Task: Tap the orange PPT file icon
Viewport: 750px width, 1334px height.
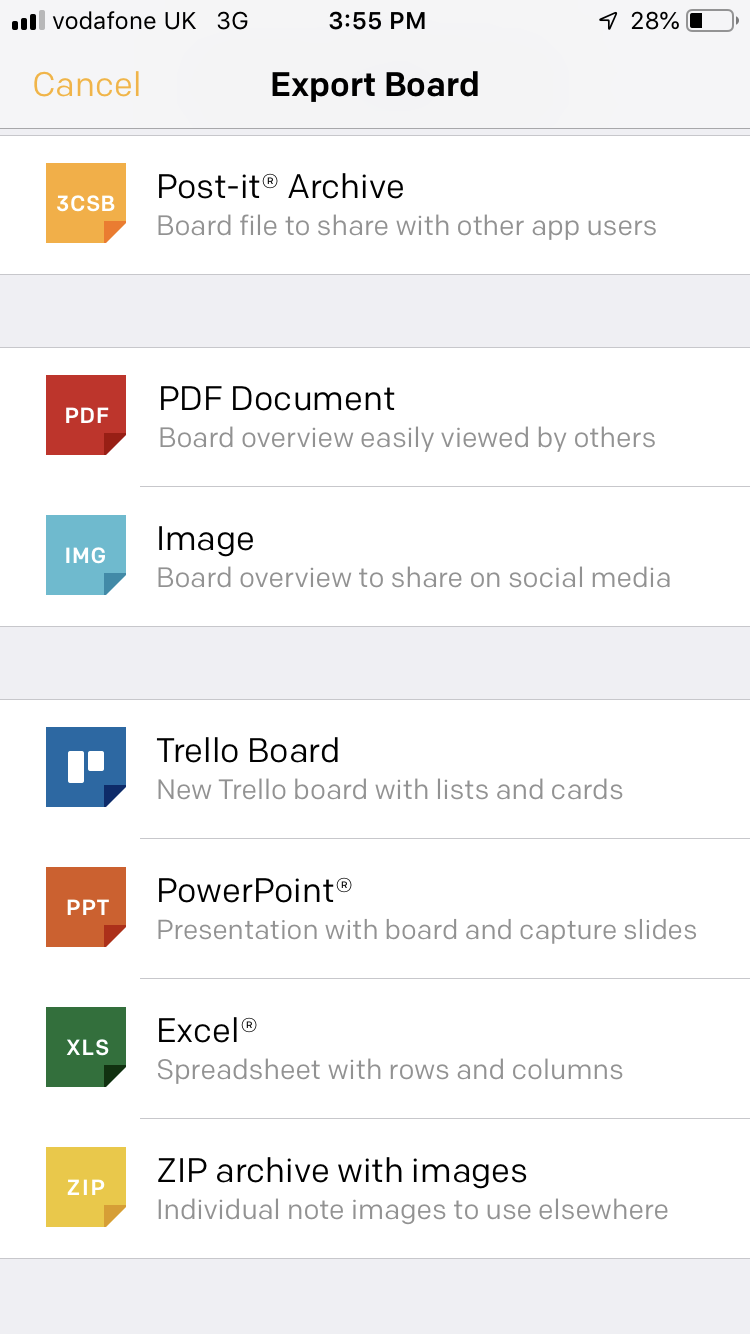Action: coord(86,907)
